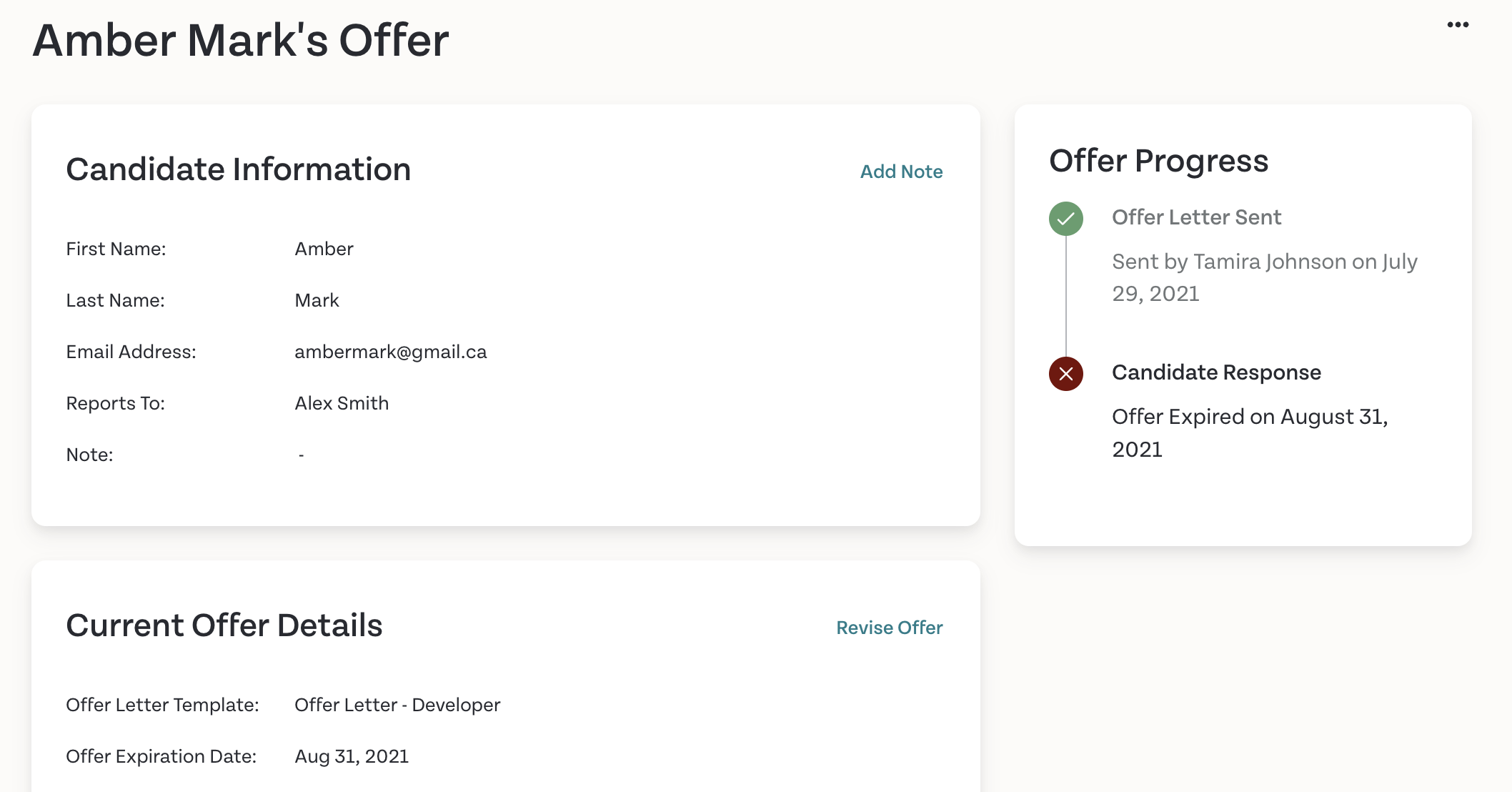Click the Candidate Information heading
The image size is (1512, 792).
(239, 169)
